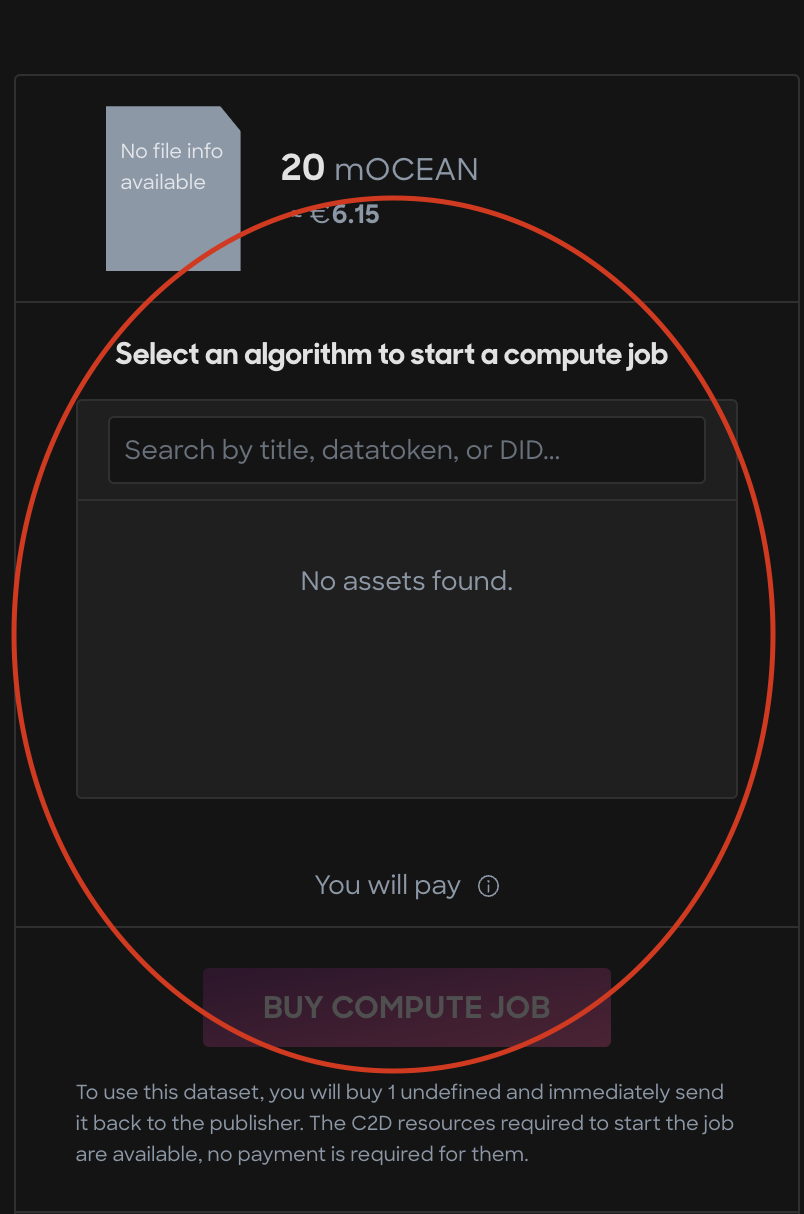This screenshot has width=804, height=1214.
Task: Click the No assets found message
Action: coord(407,581)
